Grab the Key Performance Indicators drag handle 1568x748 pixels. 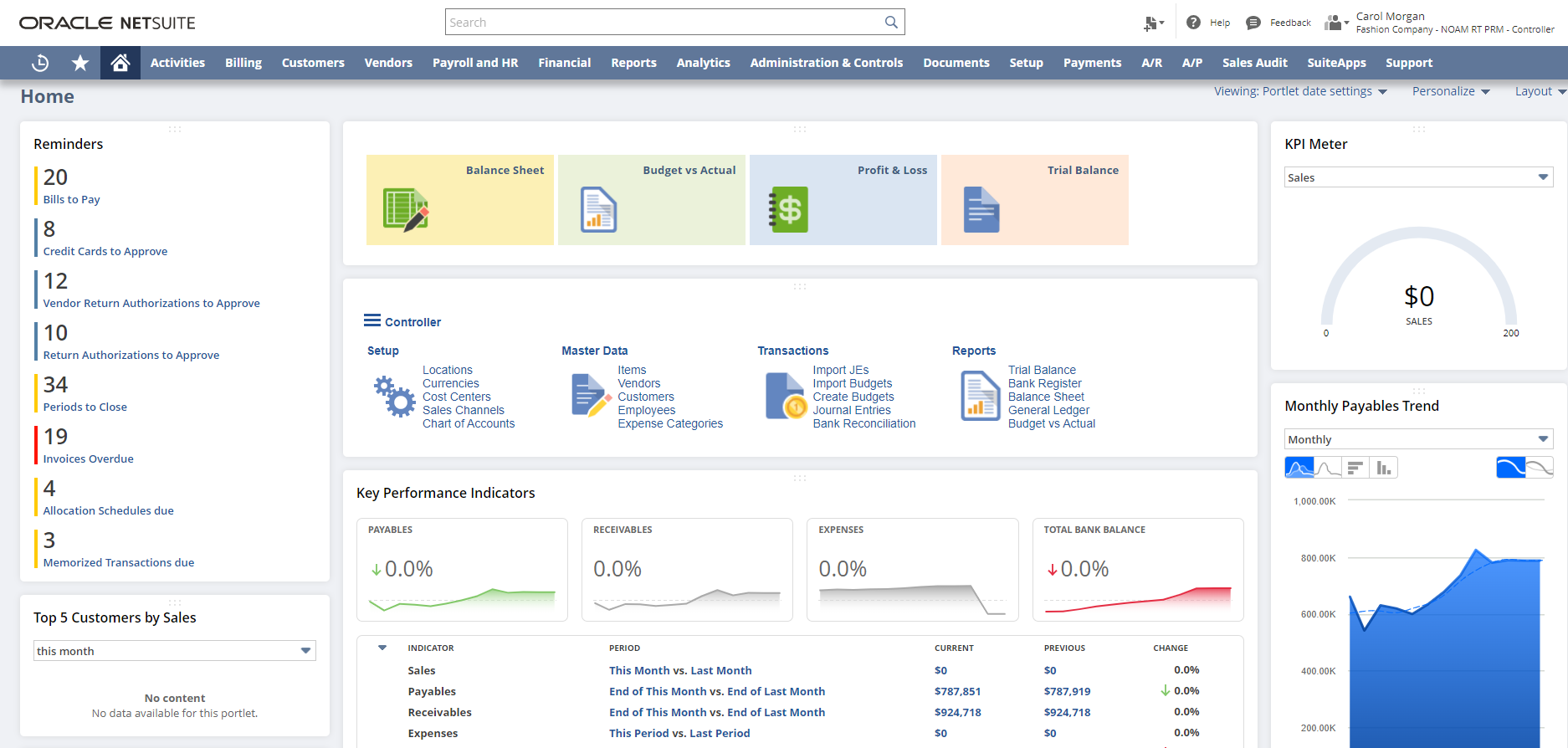coord(800,478)
